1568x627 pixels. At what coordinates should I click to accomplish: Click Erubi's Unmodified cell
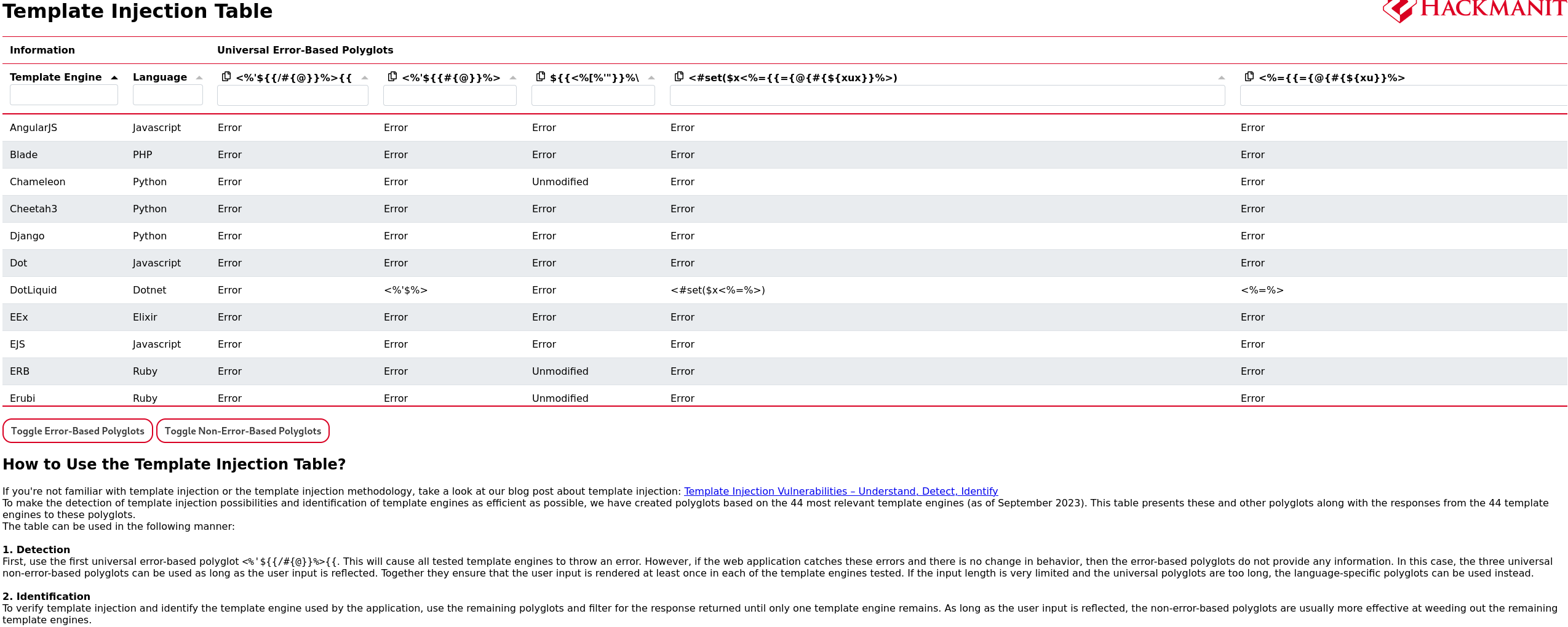tap(560, 398)
